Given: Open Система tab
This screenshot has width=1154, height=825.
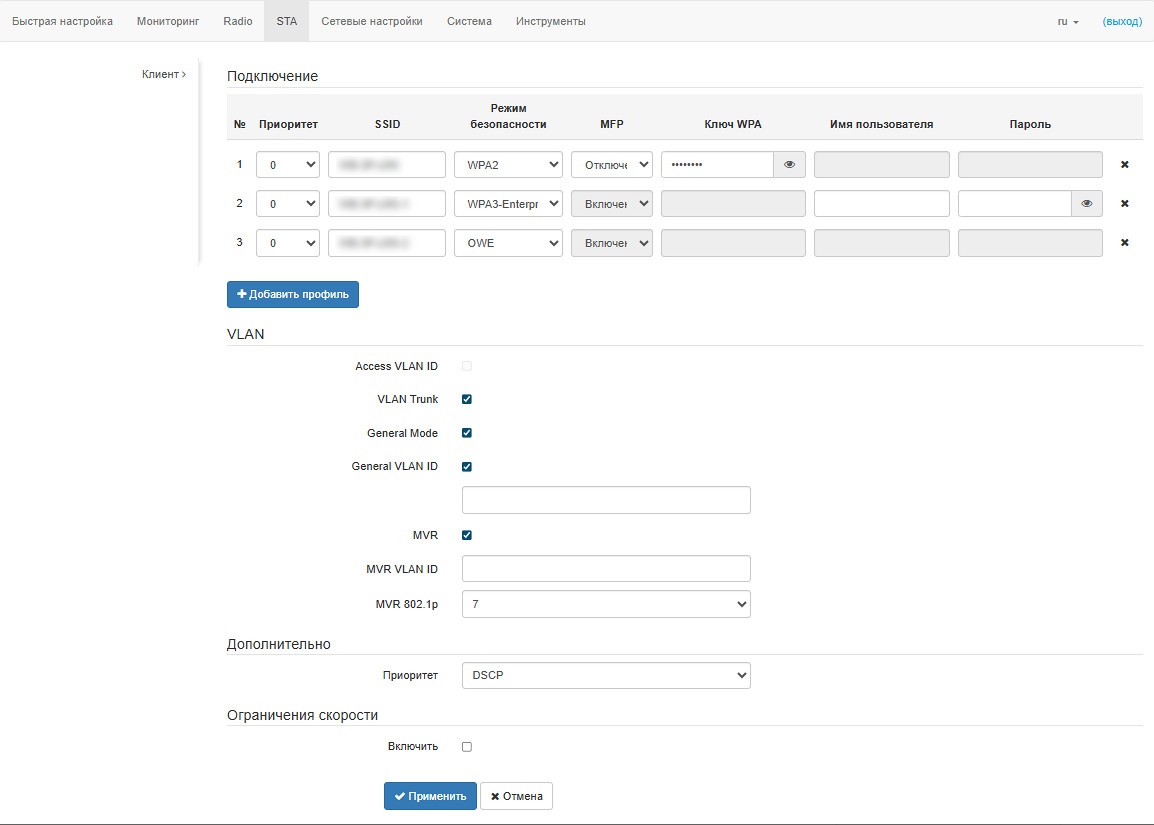Looking at the screenshot, I should click(x=469, y=21).
